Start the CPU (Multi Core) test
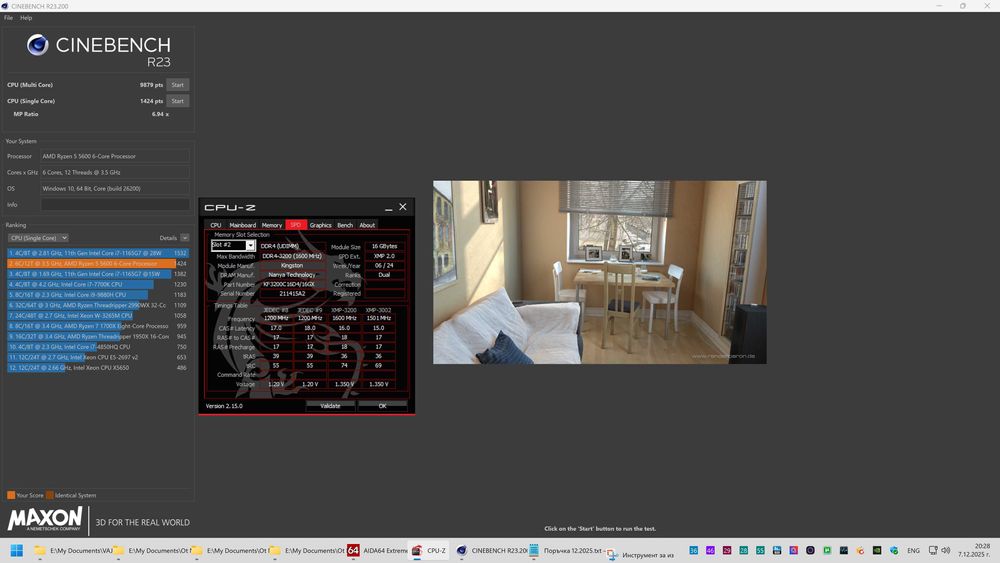 coord(177,85)
